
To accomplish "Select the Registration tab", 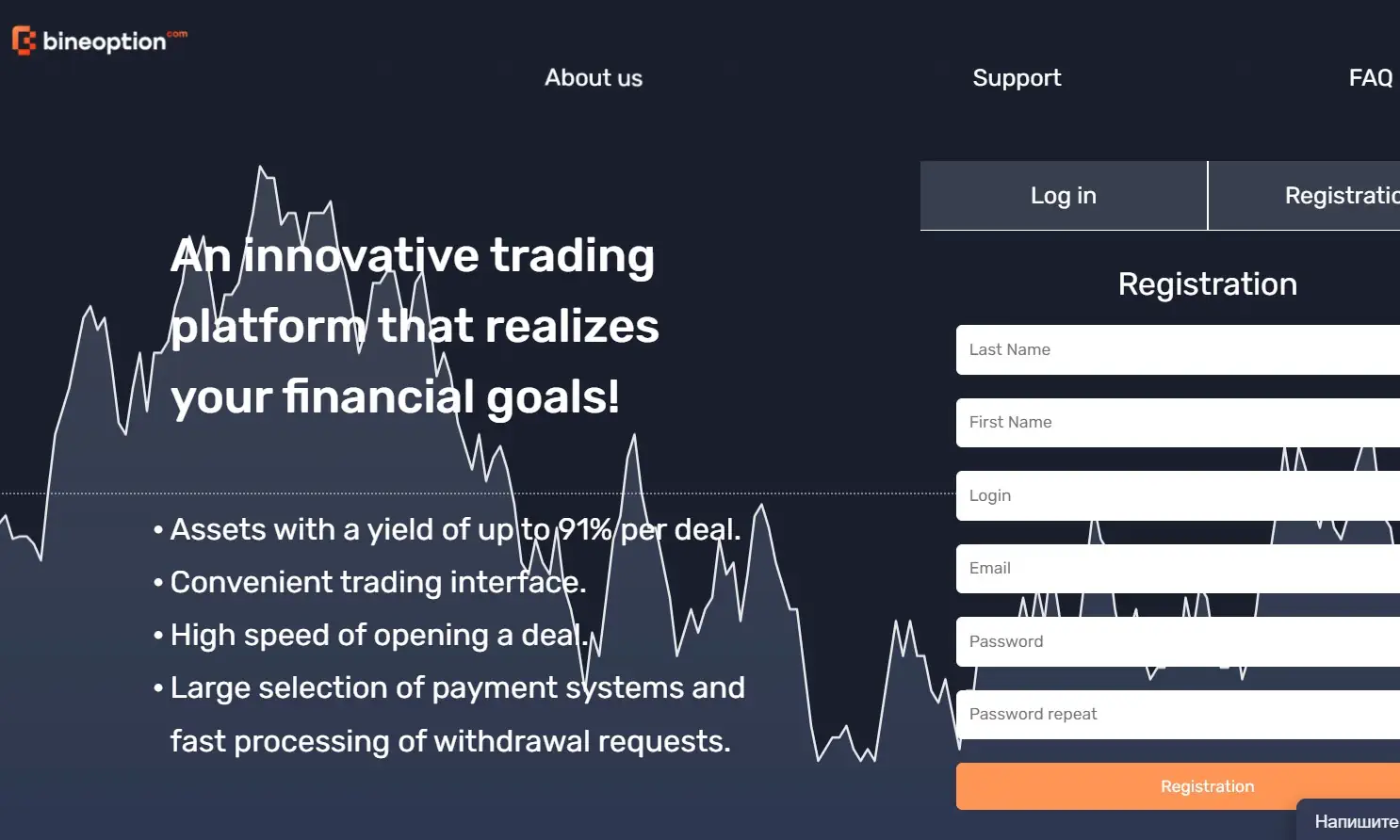I will click(1305, 196).
